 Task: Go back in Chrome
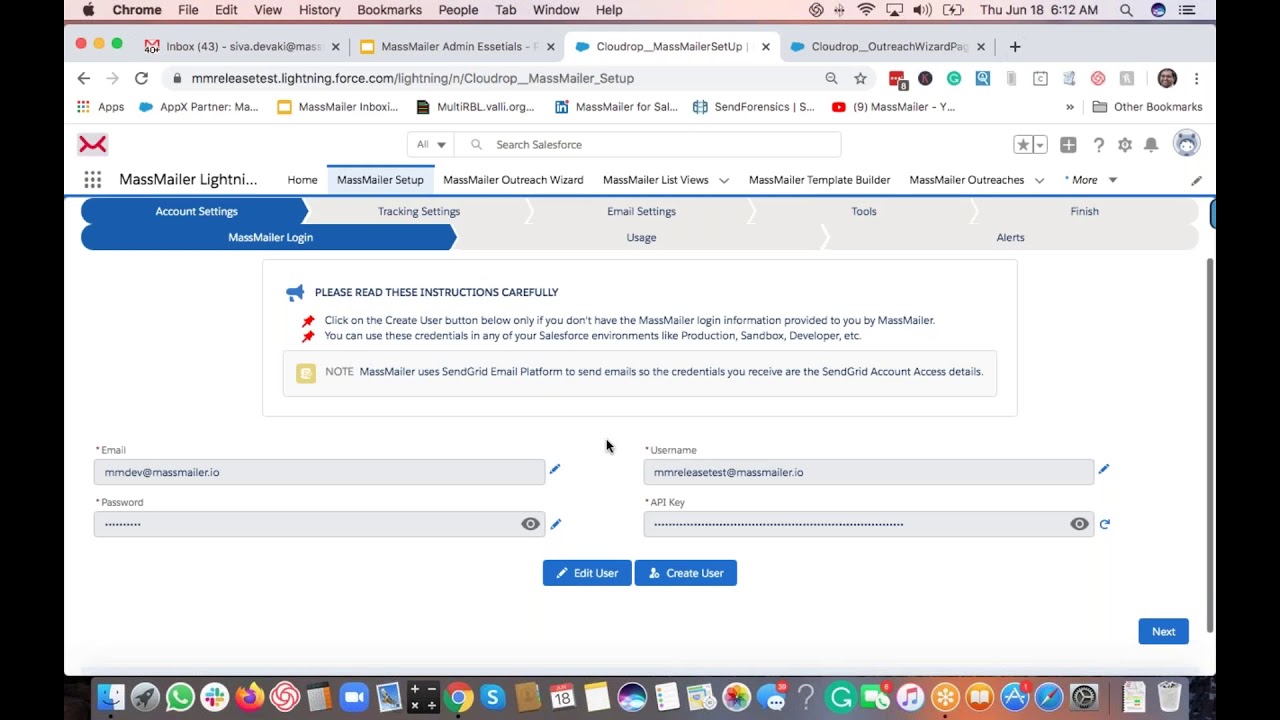(x=84, y=78)
